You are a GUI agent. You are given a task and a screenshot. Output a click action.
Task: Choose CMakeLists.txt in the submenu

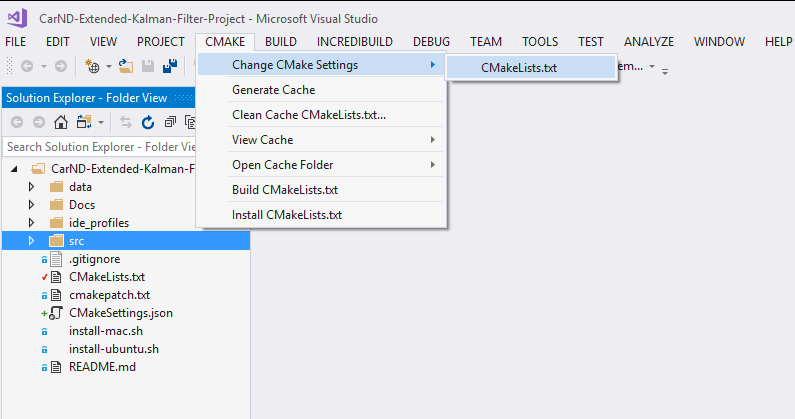(x=531, y=67)
